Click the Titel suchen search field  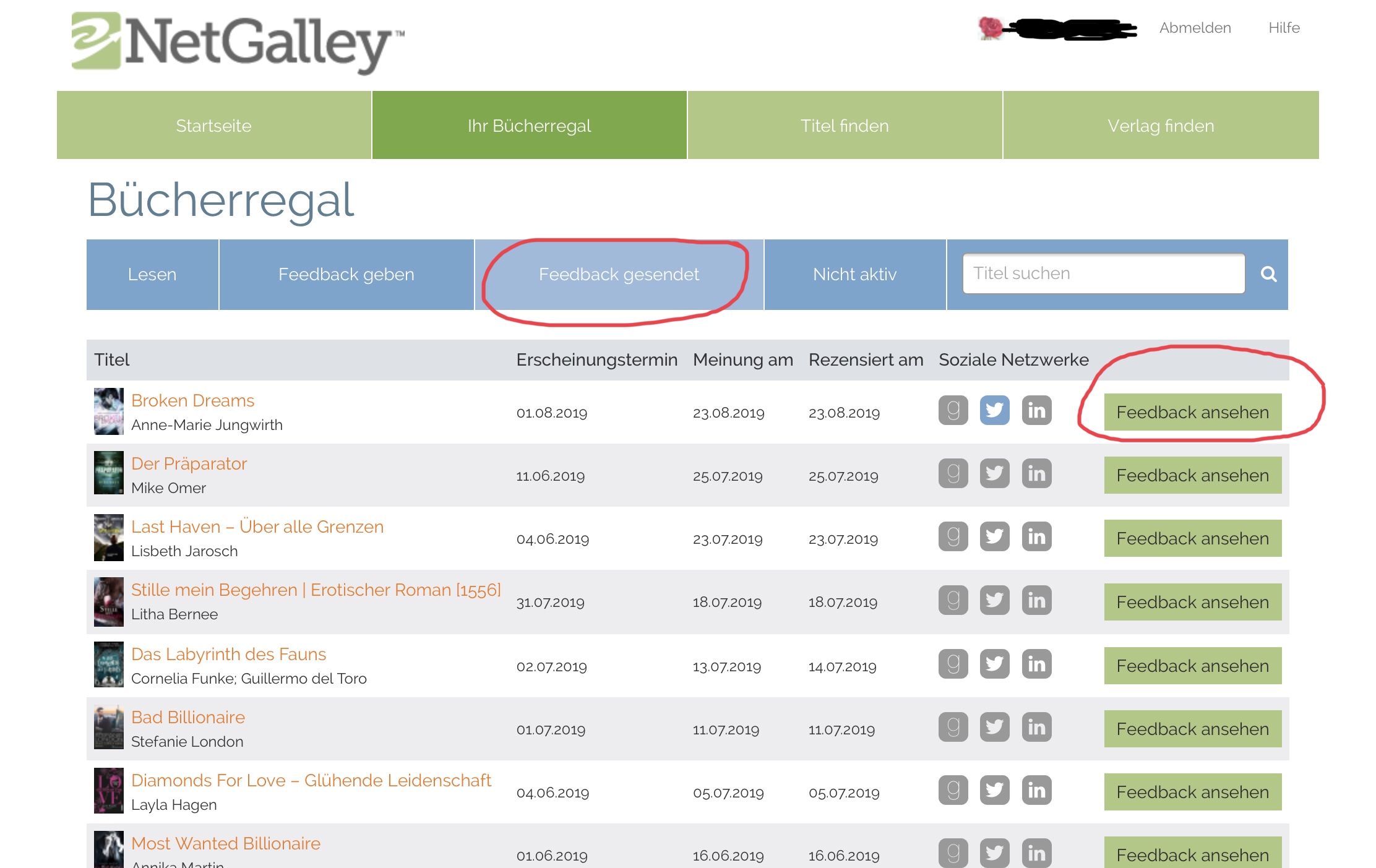[x=1104, y=273]
